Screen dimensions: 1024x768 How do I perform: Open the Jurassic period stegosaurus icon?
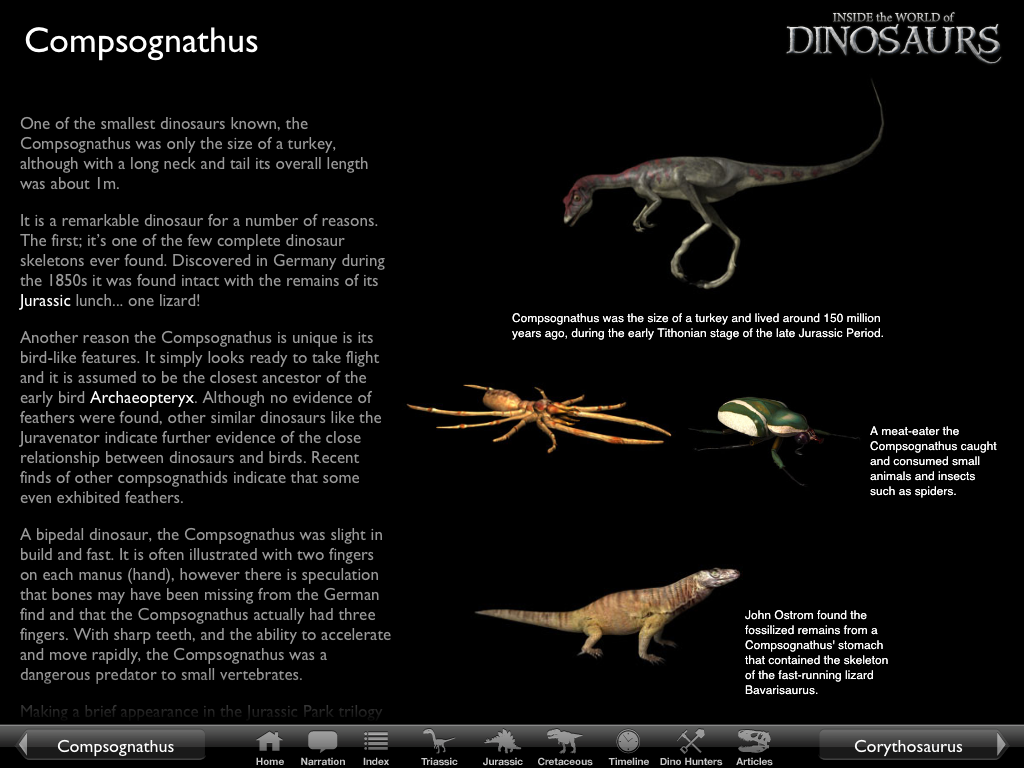pos(502,748)
